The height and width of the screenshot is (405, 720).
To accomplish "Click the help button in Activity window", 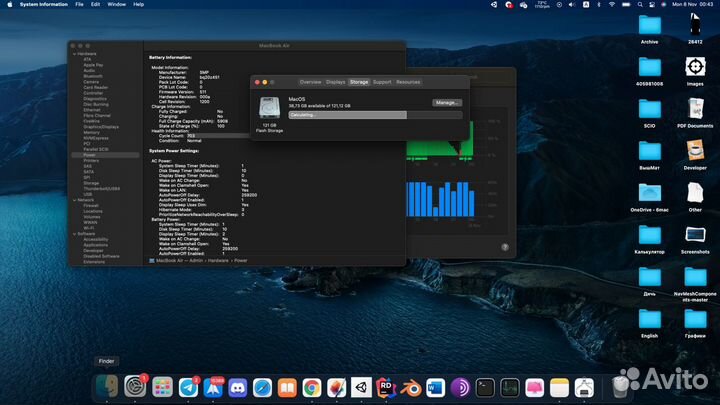I will [505, 247].
